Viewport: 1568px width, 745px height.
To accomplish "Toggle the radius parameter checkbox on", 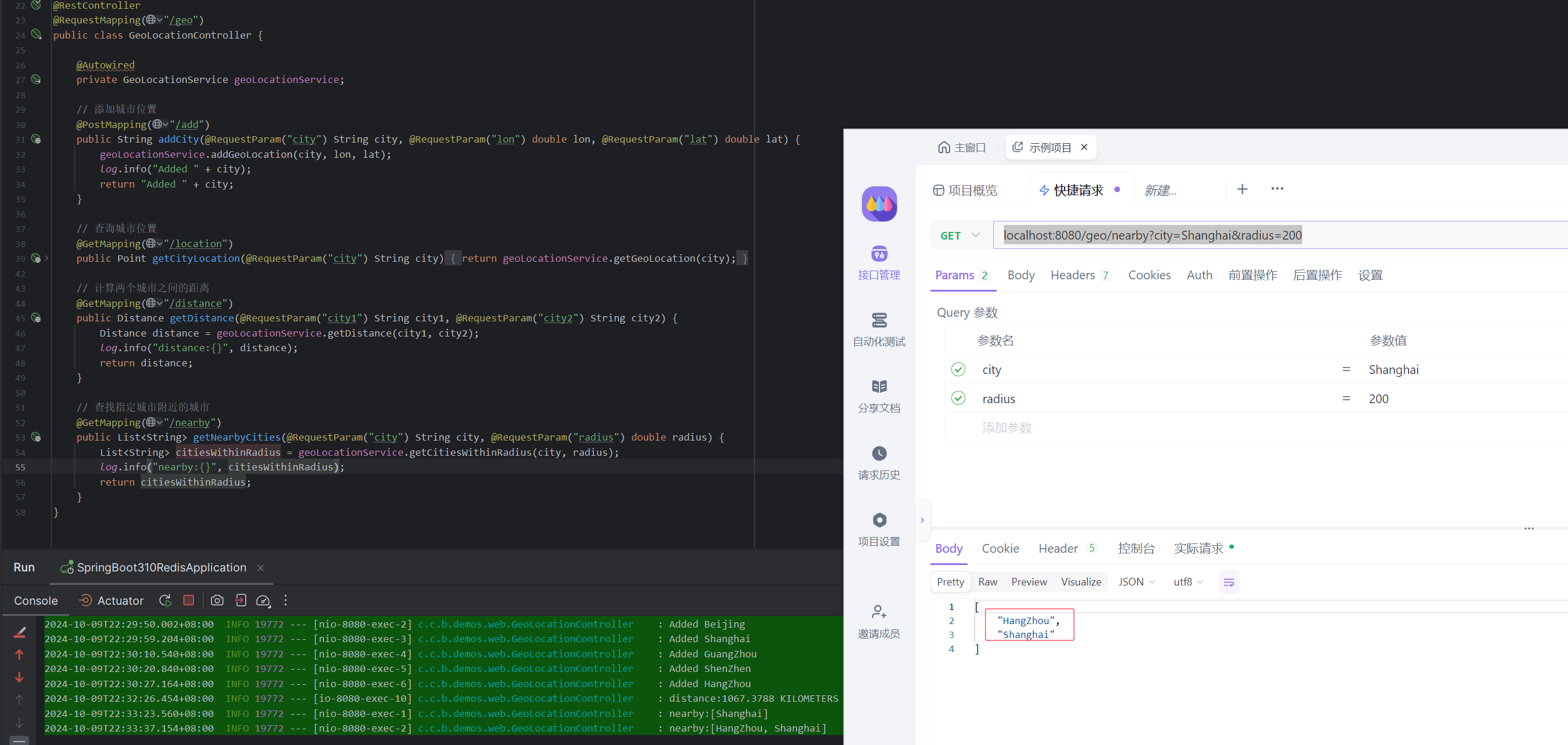I will point(958,398).
